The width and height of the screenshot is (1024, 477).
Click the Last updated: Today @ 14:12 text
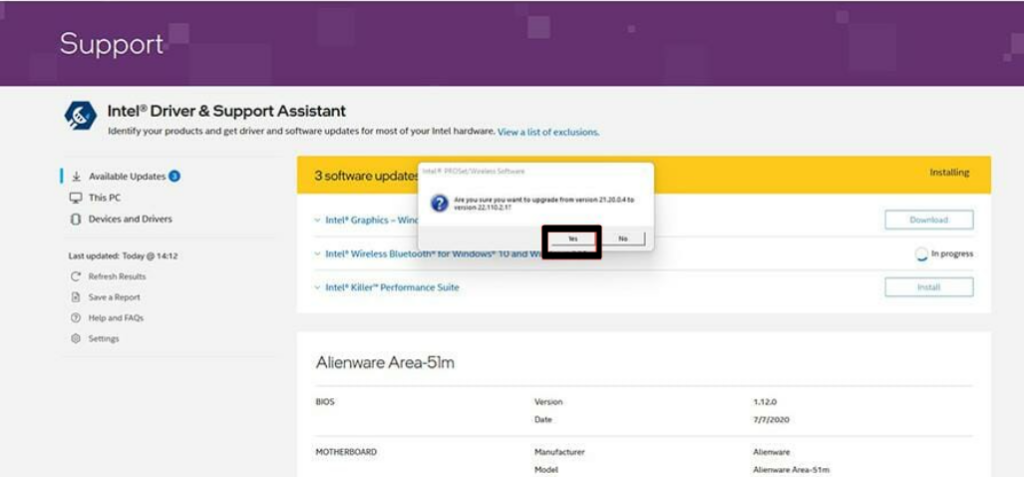(123, 256)
